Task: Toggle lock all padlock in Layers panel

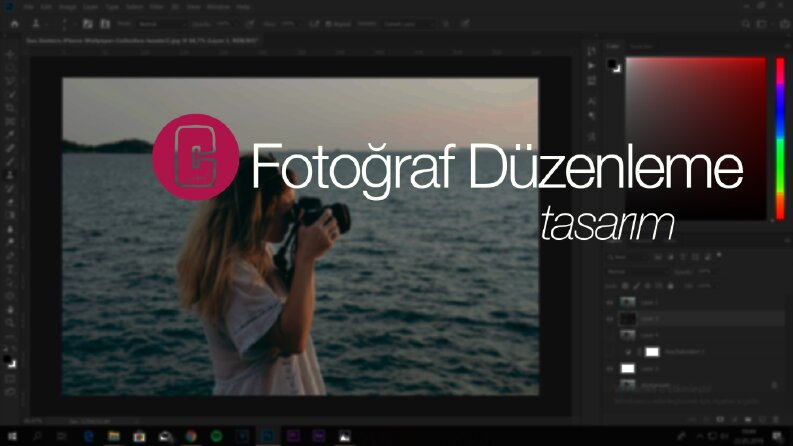Action: tap(671, 286)
